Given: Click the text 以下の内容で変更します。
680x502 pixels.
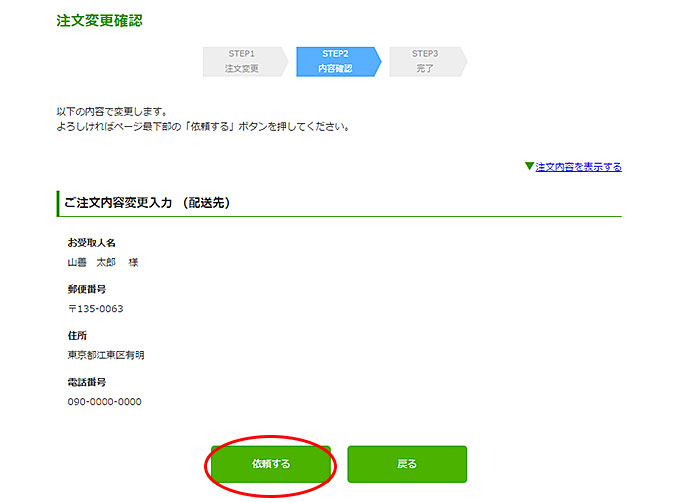Looking at the screenshot, I should tap(111, 111).
